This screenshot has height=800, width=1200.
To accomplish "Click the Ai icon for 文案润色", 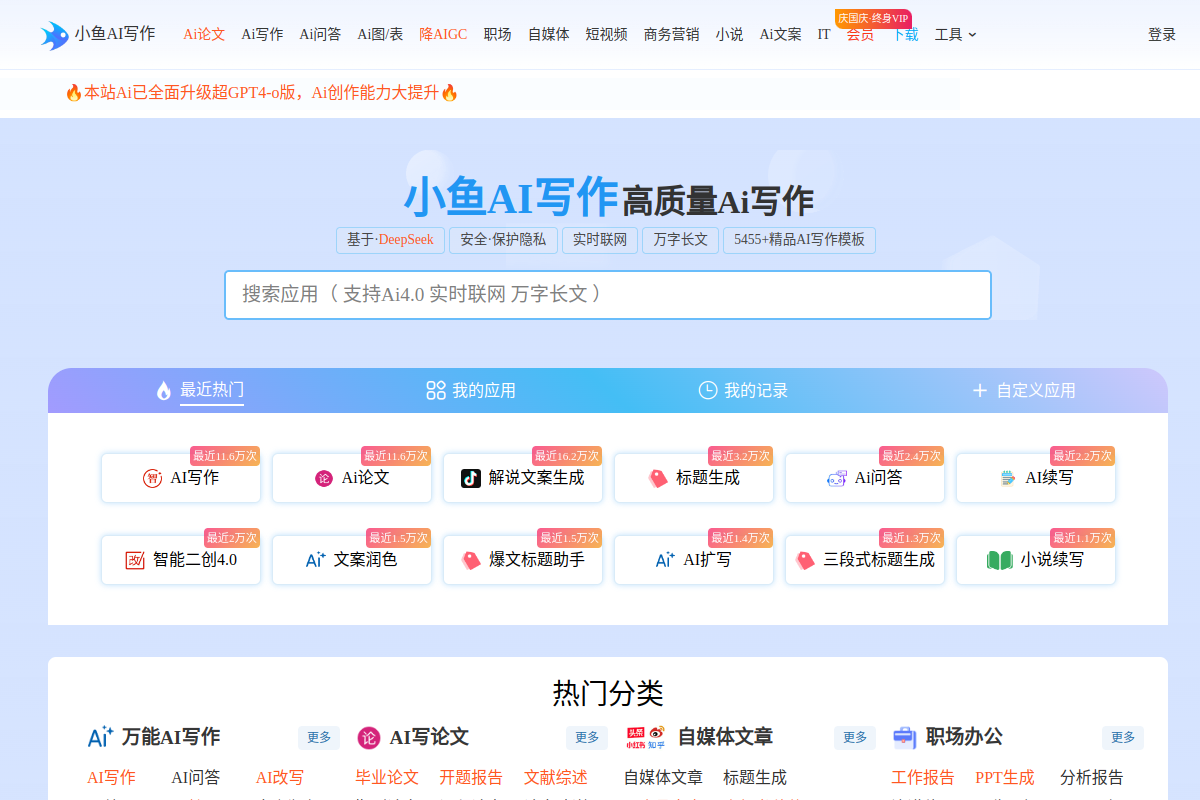I will (316, 560).
